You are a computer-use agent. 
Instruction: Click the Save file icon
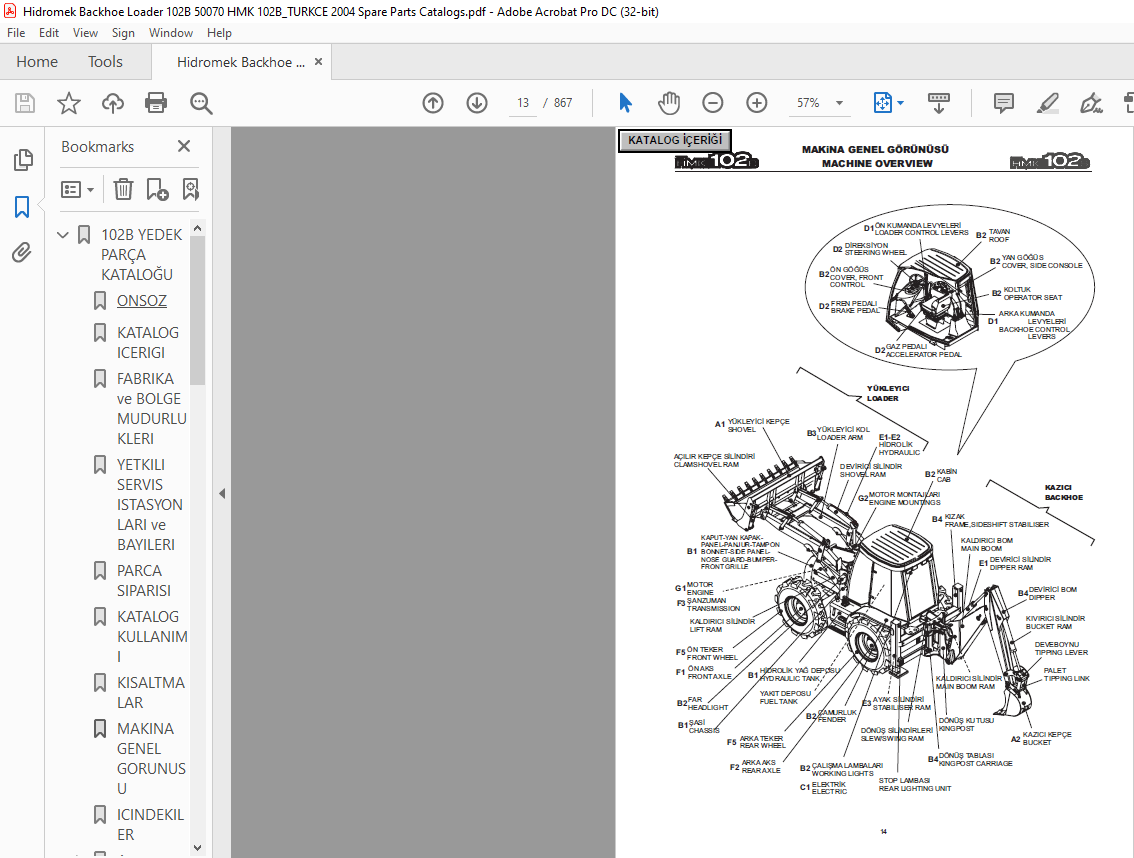(x=25, y=103)
